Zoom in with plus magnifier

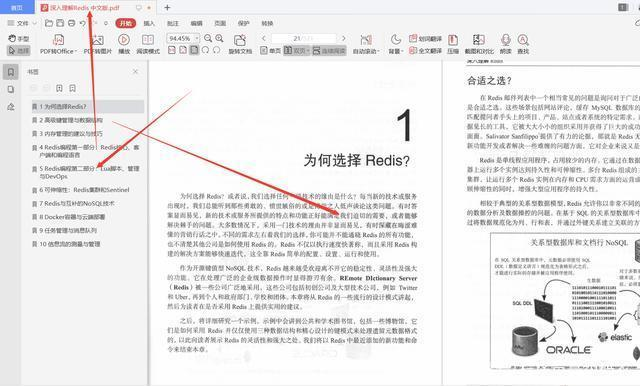pyautogui.click(x=220, y=38)
